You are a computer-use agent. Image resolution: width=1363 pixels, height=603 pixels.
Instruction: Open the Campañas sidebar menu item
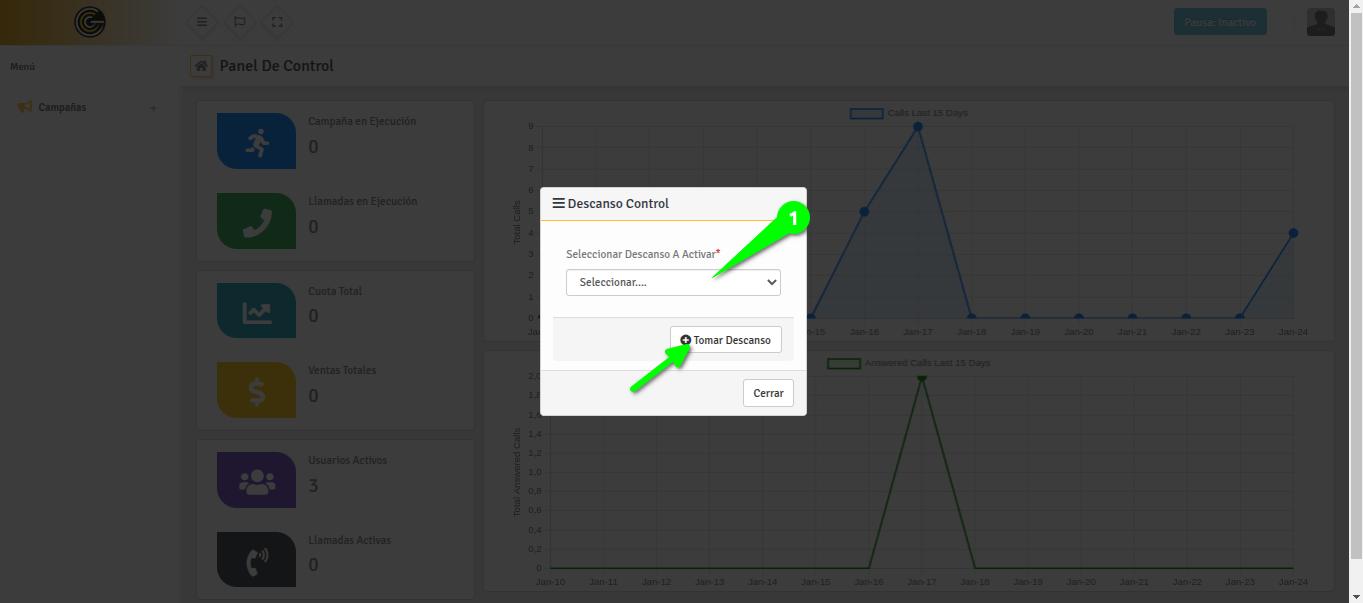pos(62,107)
